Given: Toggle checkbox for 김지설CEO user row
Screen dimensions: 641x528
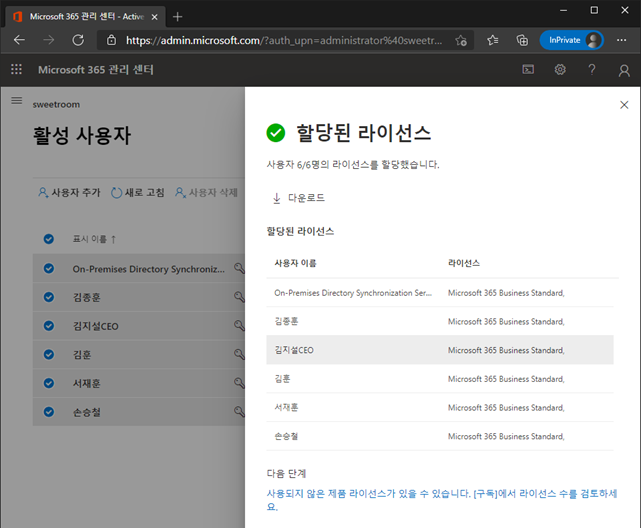Looking at the screenshot, I should click(49, 326).
